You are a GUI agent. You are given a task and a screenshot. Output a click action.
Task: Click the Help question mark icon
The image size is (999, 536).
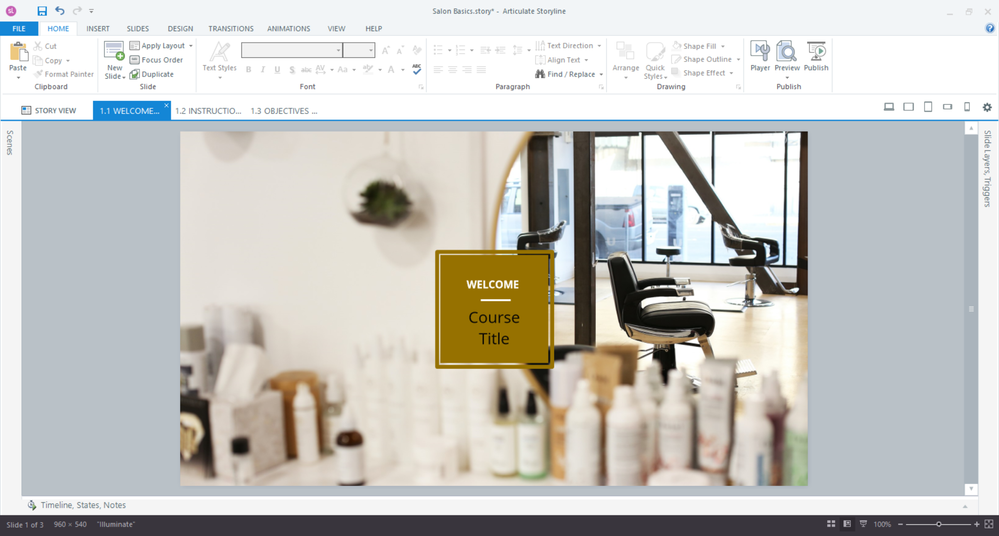click(990, 28)
